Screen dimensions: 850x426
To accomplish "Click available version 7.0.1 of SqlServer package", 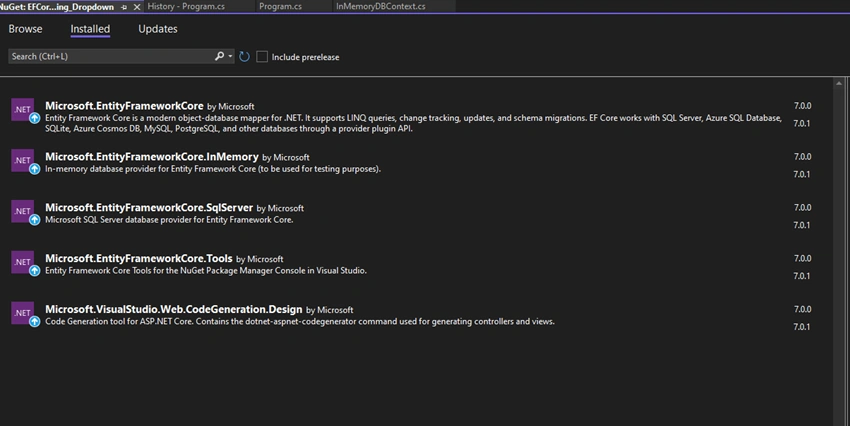I will point(802,225).
